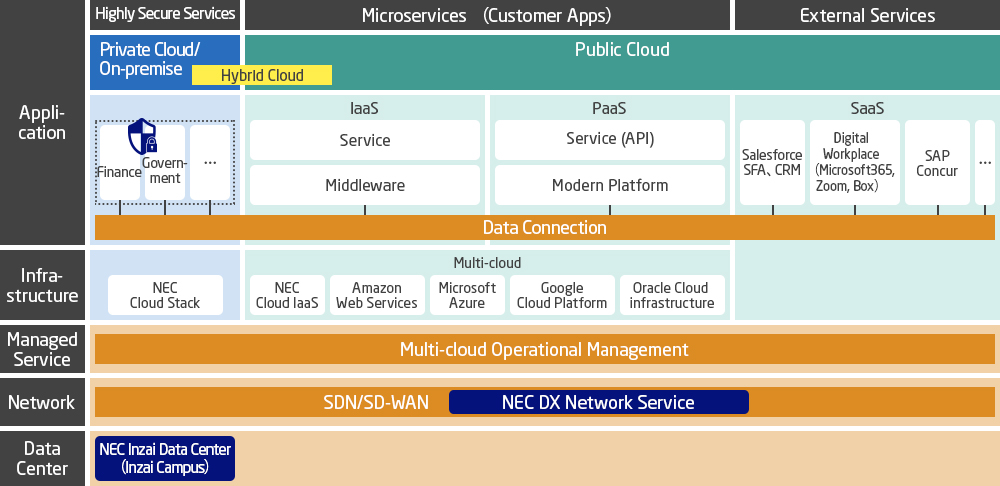This screenshot has width=1000, height=486.
Task: Click the SDN/SD-WAN label
Action: pos(376,402)
